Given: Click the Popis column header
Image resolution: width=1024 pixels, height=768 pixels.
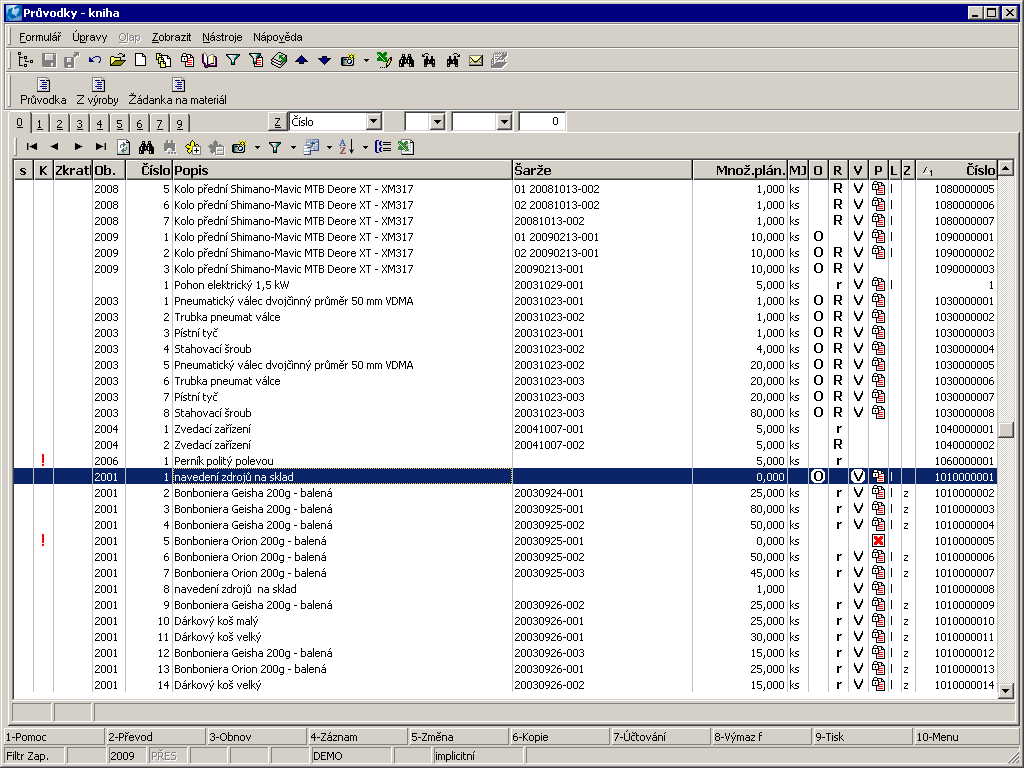Looking at the screenshot, I should [x=341, y=170].
